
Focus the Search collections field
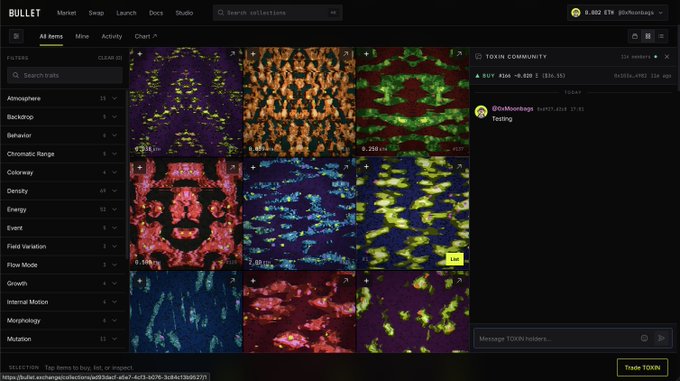pos(277,13)
